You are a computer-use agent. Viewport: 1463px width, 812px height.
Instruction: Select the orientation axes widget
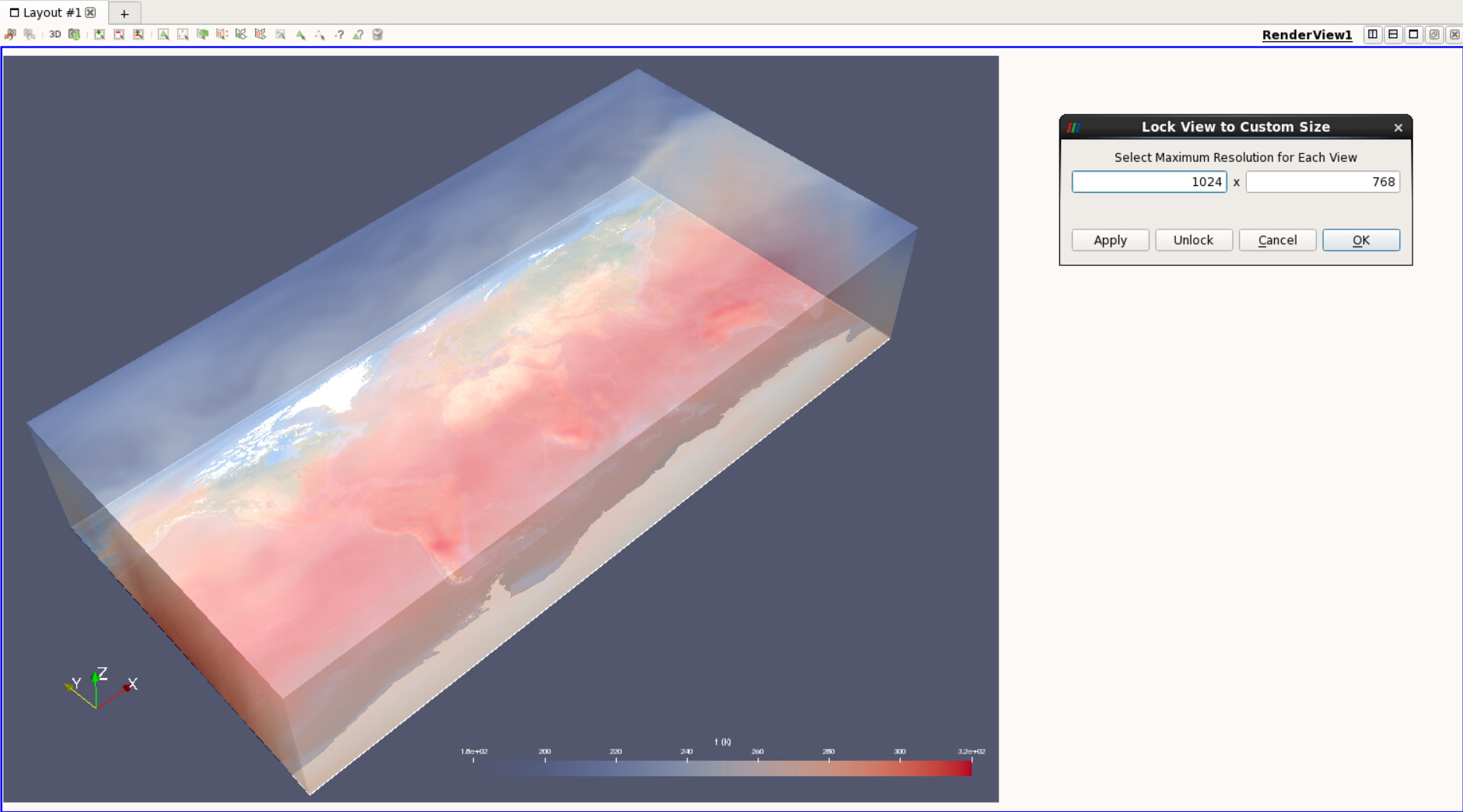pyautogui.click(x=101, y=688)
